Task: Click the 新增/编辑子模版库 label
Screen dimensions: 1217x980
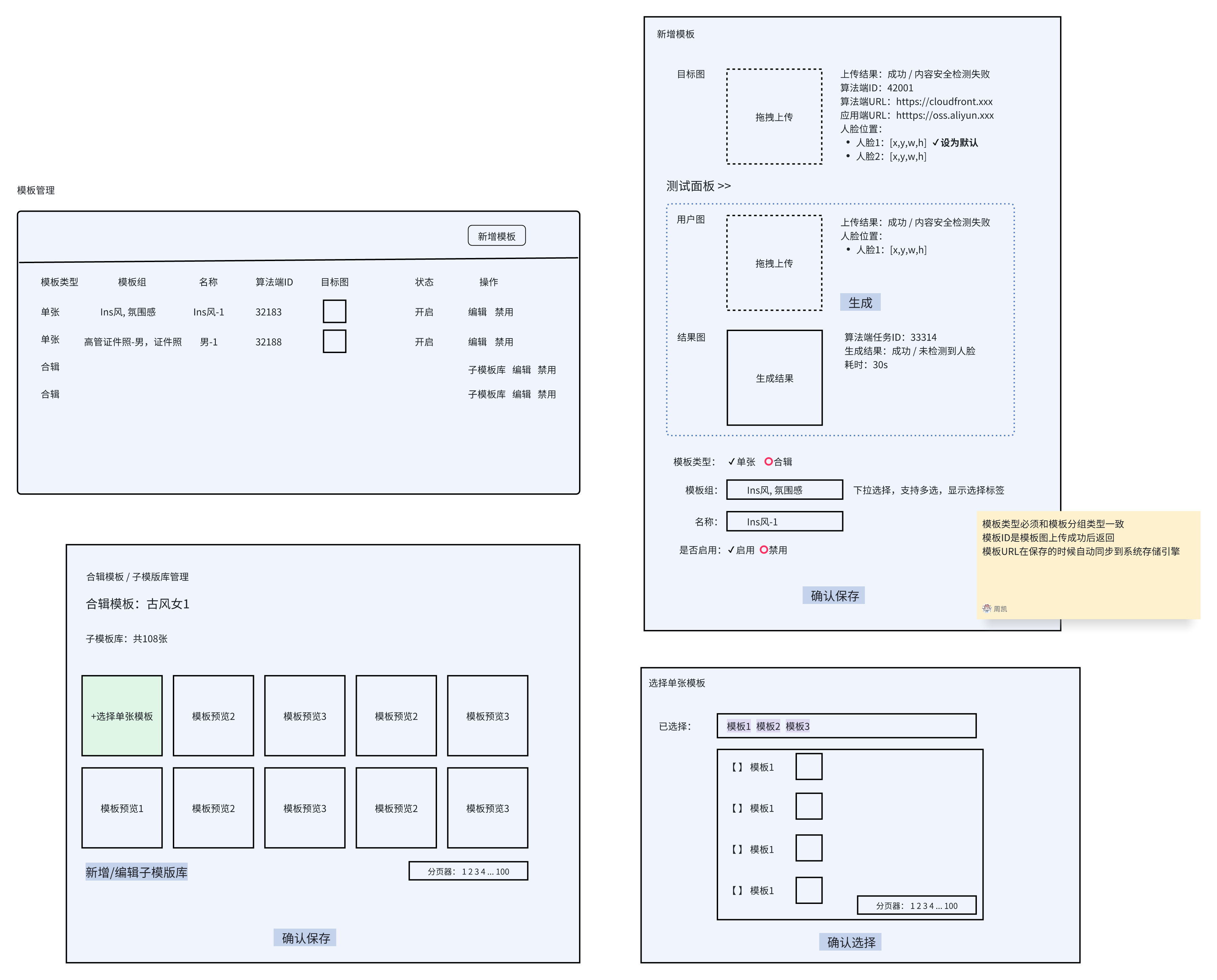Action: pyautogui.click(x=136, y=871)
